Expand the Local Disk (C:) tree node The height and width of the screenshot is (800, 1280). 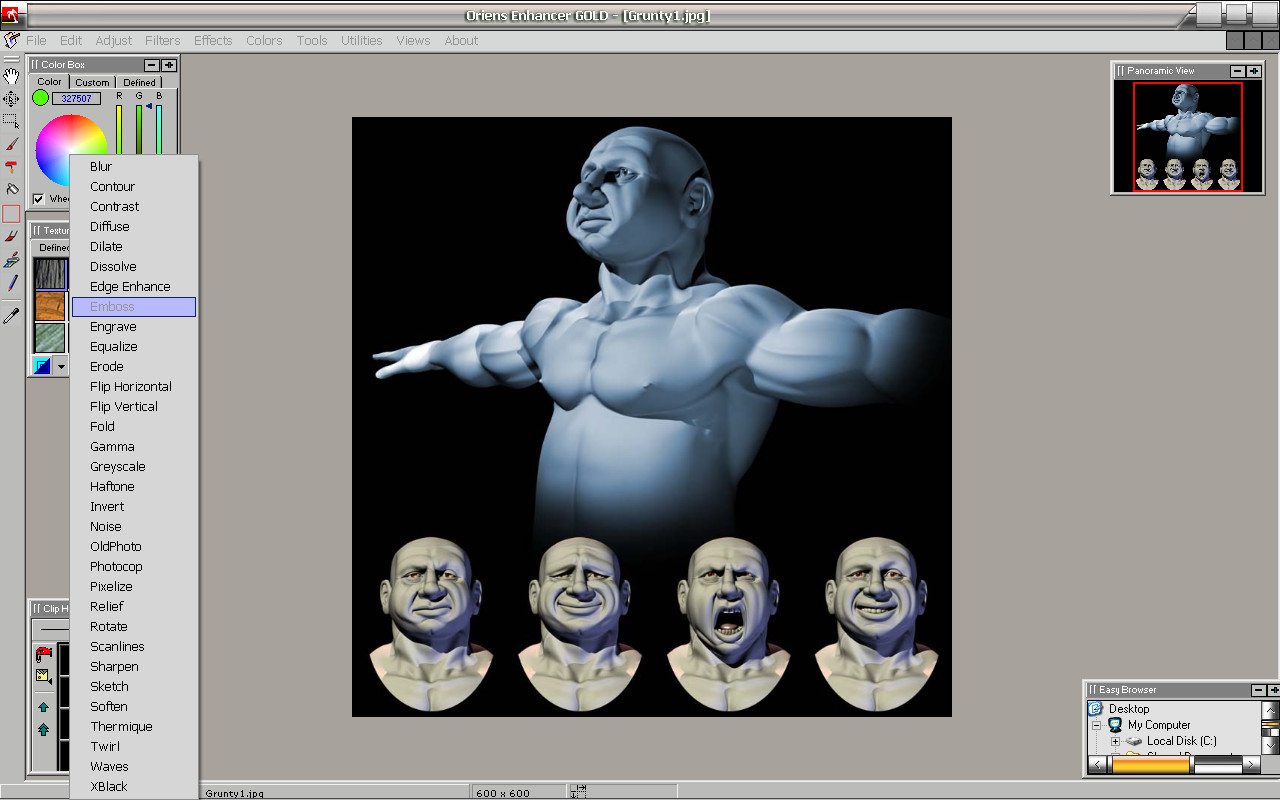[x=1115, y=741]
